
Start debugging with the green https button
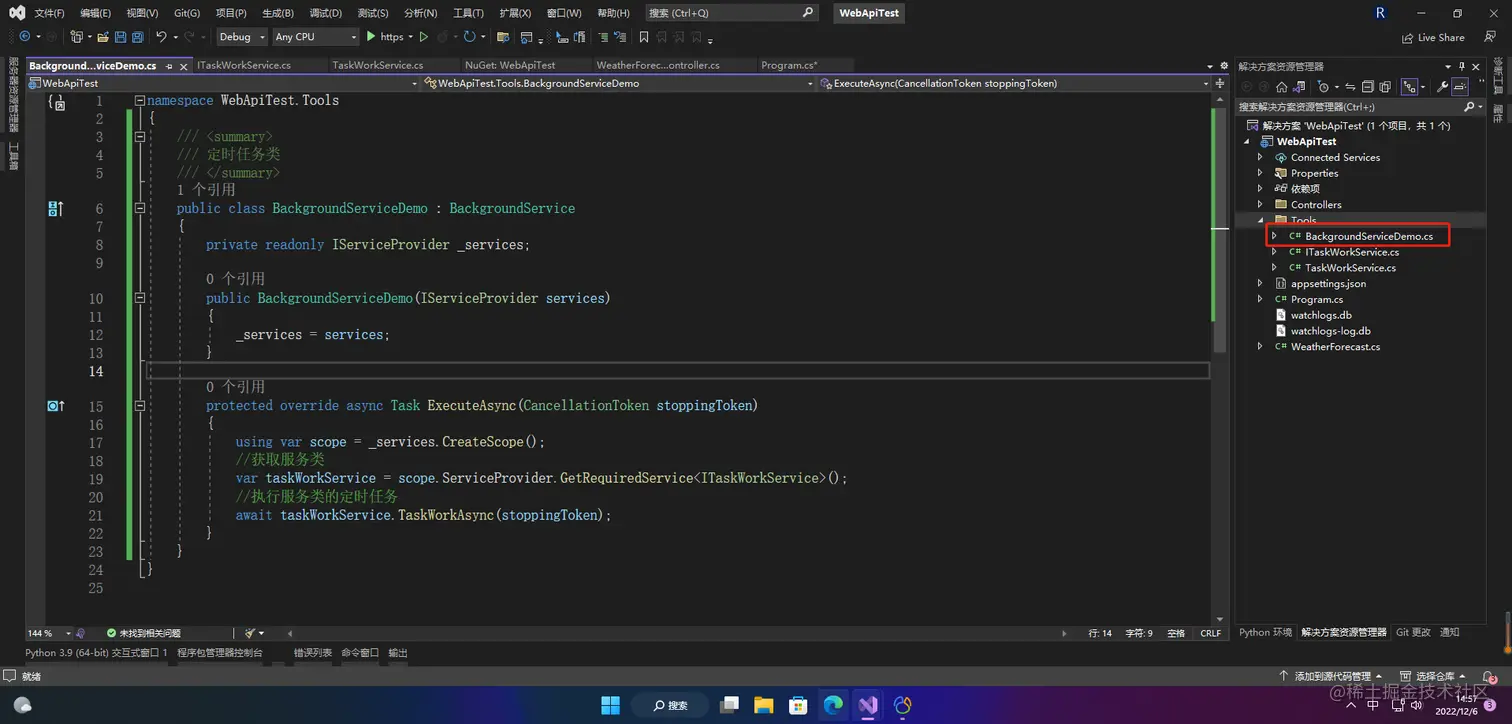[385, 37]
